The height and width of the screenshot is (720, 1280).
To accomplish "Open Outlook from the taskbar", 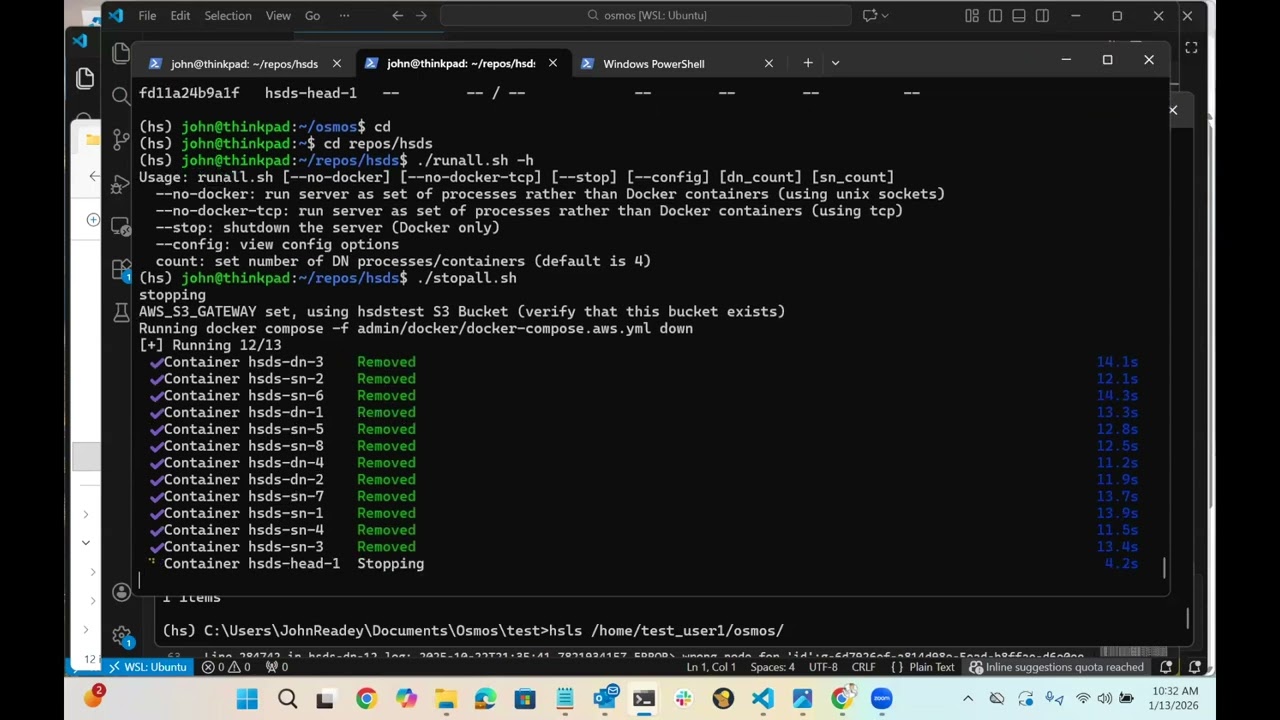I will pyautogui.click(x=605, y=699).
